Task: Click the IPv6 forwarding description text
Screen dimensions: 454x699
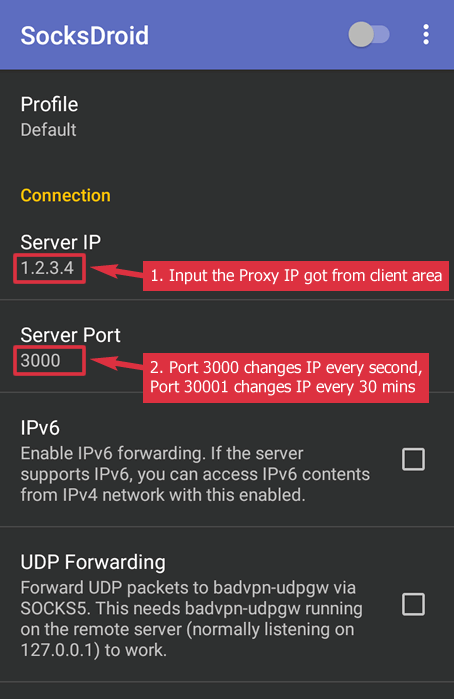Action: [x=195, y=474]
